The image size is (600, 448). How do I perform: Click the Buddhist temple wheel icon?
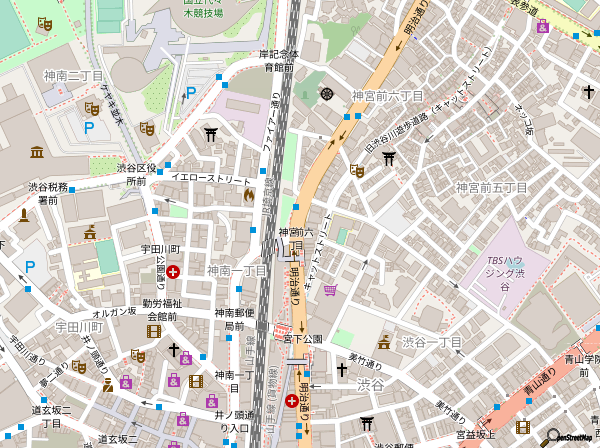pyautogui.click(x=327, y=94)
